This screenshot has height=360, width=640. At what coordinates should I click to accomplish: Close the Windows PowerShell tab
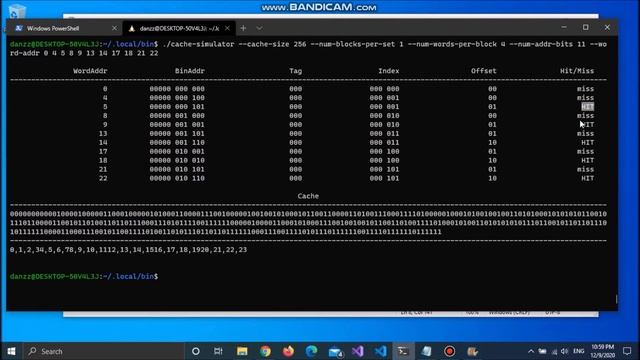click(114, 28)
